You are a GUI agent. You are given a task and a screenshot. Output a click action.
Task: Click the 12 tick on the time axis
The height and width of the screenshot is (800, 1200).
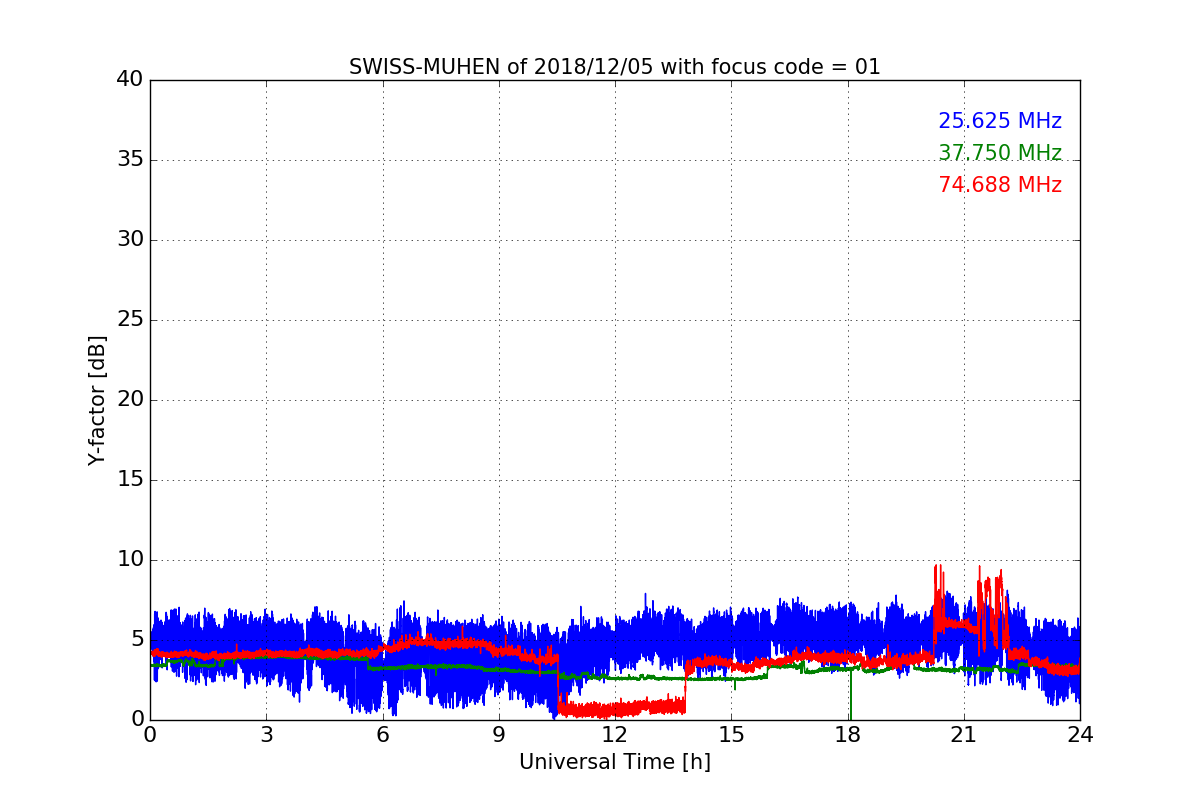(614, 734)
